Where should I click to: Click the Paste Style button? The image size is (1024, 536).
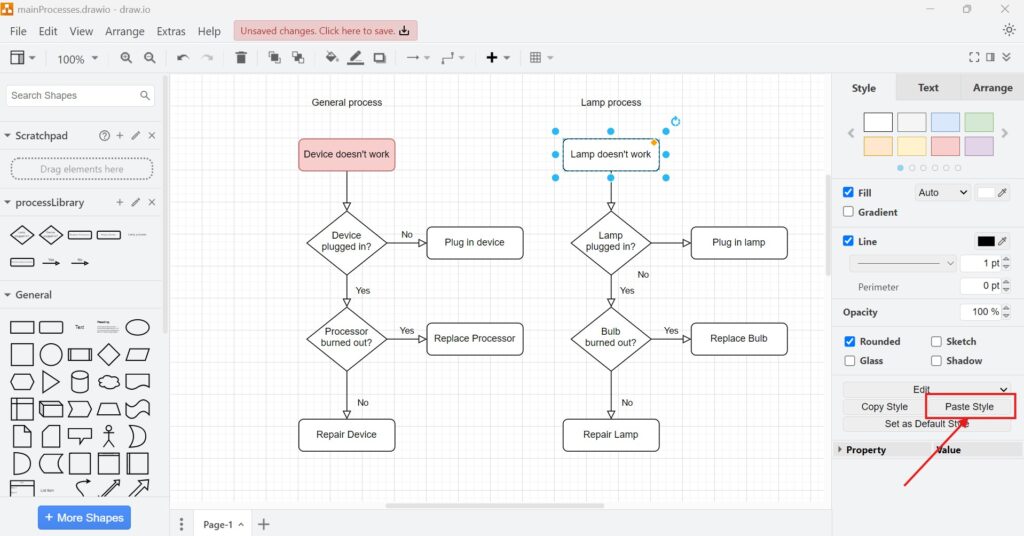pyautogui.click(x=969, y=407)
